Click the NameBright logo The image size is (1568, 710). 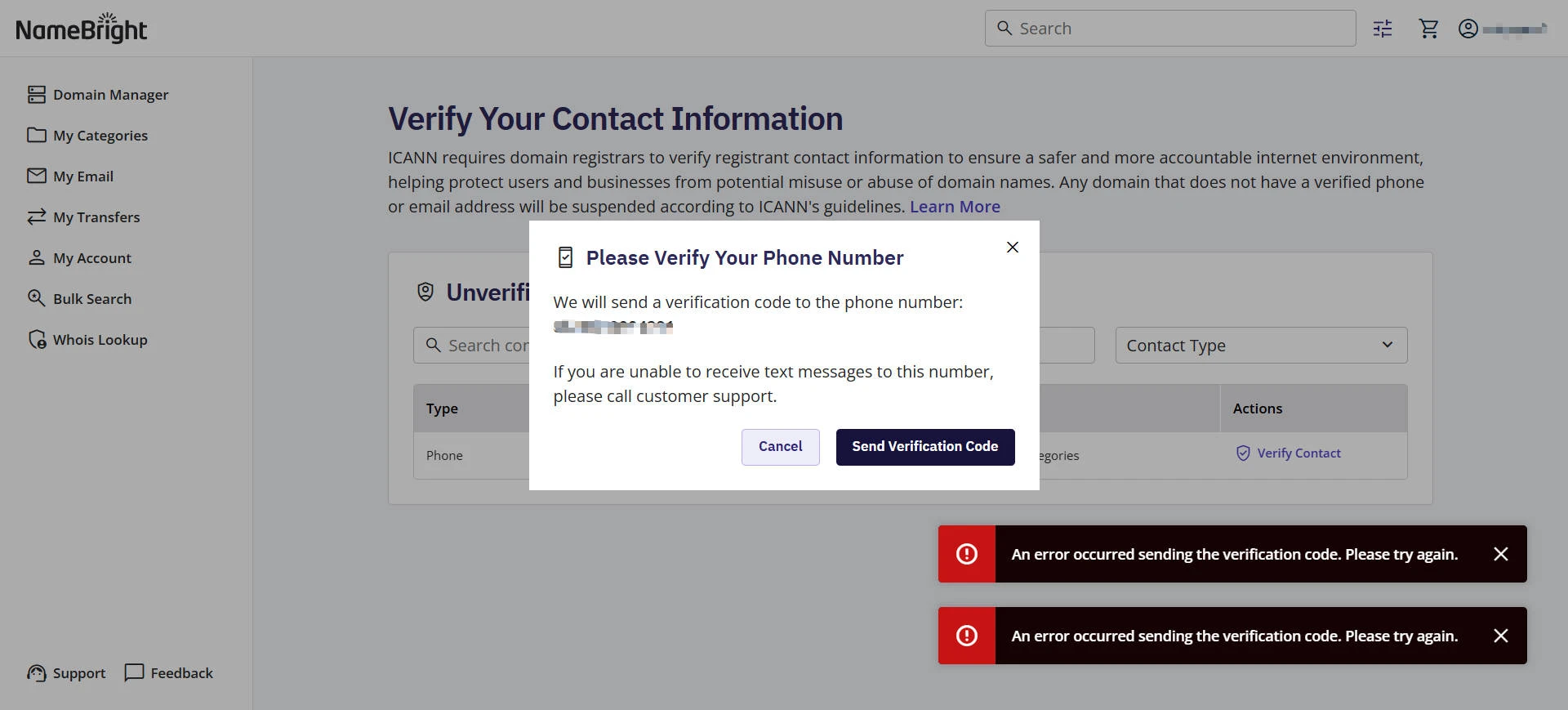[81, 29]
